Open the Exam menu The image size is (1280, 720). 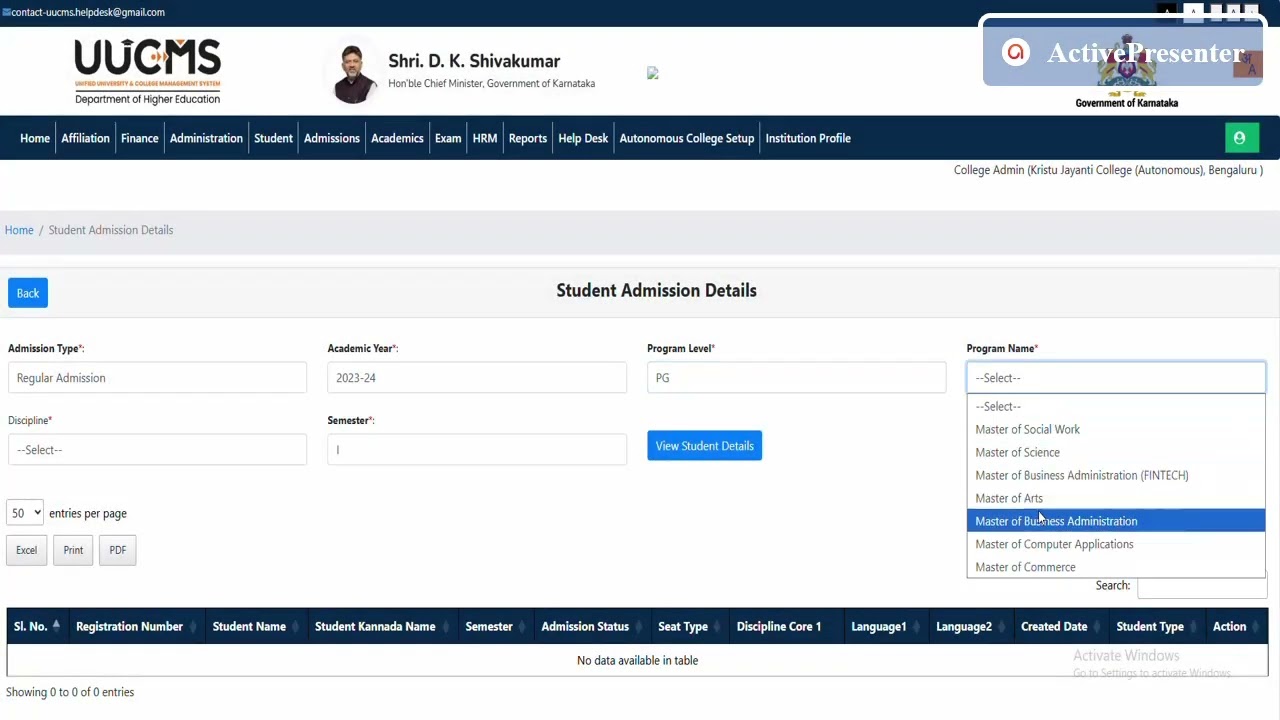[x=448, y=138]
